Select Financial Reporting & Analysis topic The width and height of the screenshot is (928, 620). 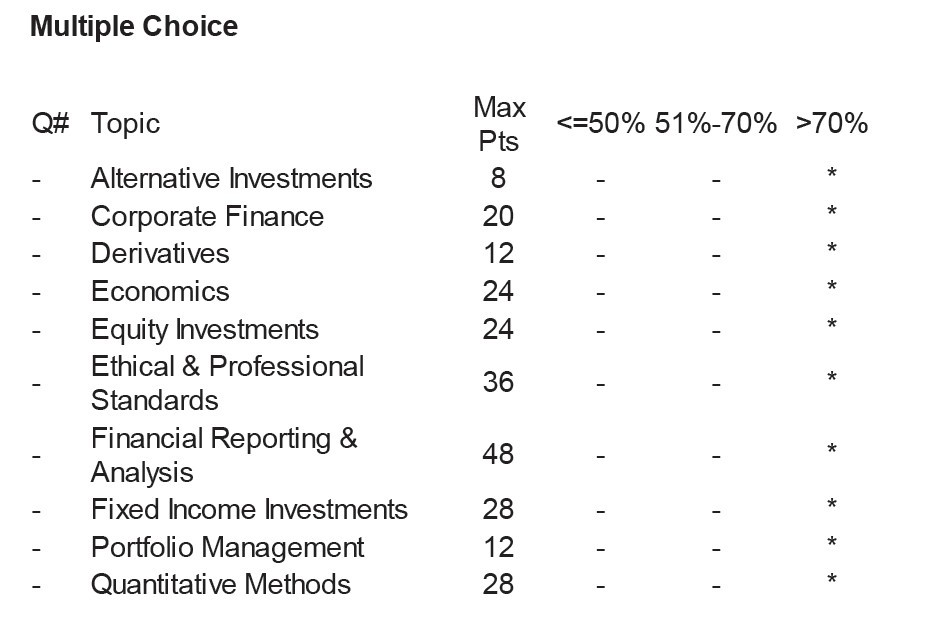(x=224, y=455)
